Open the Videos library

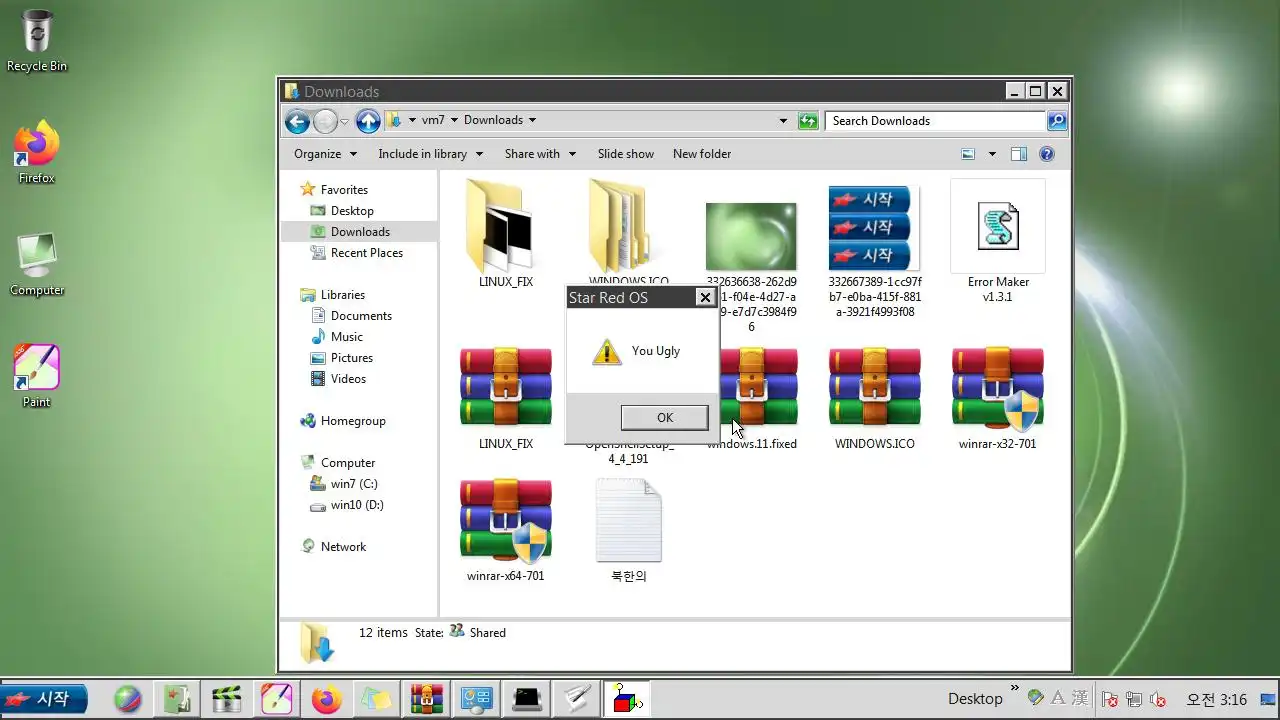point(348,379)
